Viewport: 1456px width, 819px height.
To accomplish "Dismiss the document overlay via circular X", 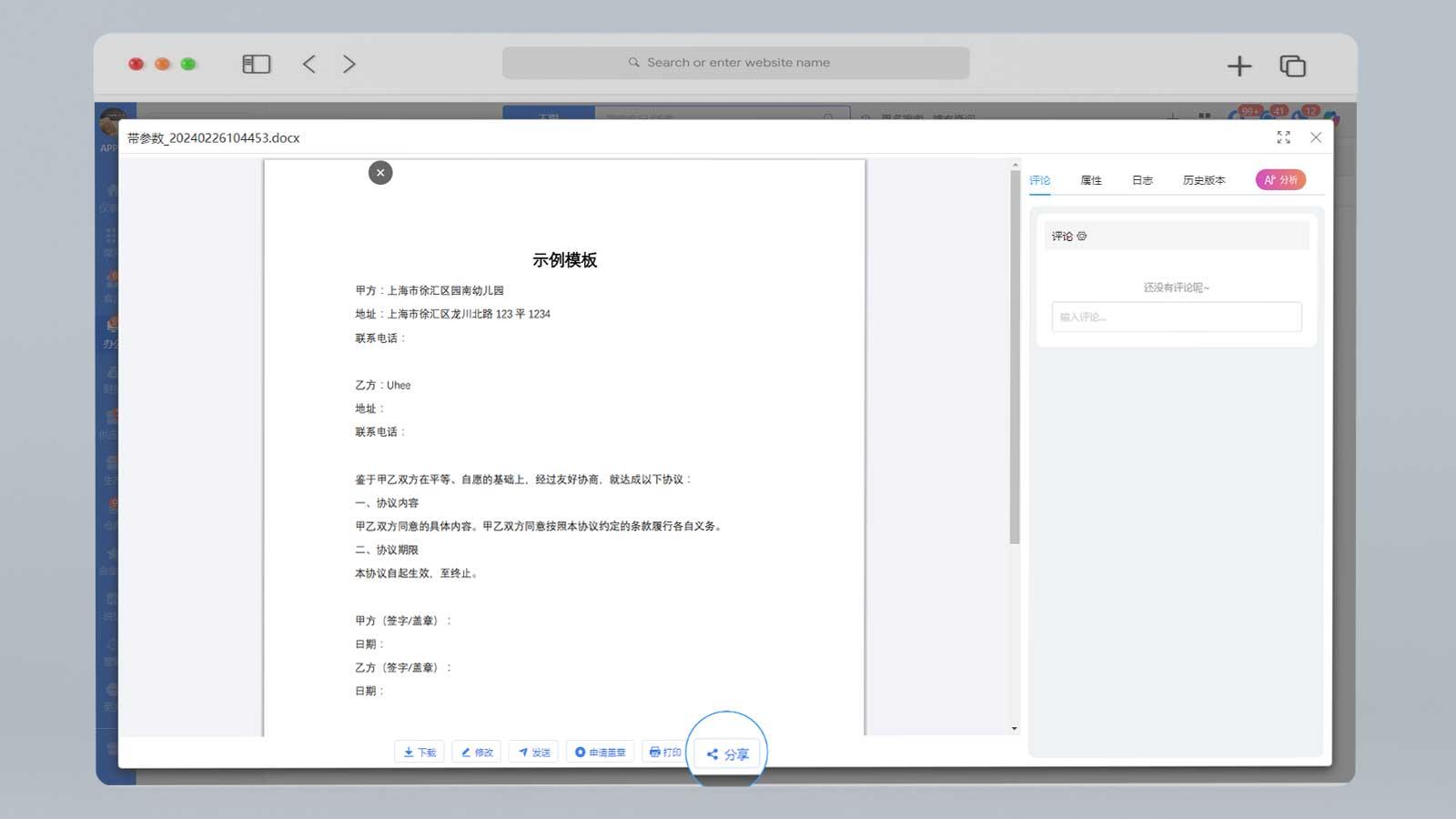I will pos(380,172).
